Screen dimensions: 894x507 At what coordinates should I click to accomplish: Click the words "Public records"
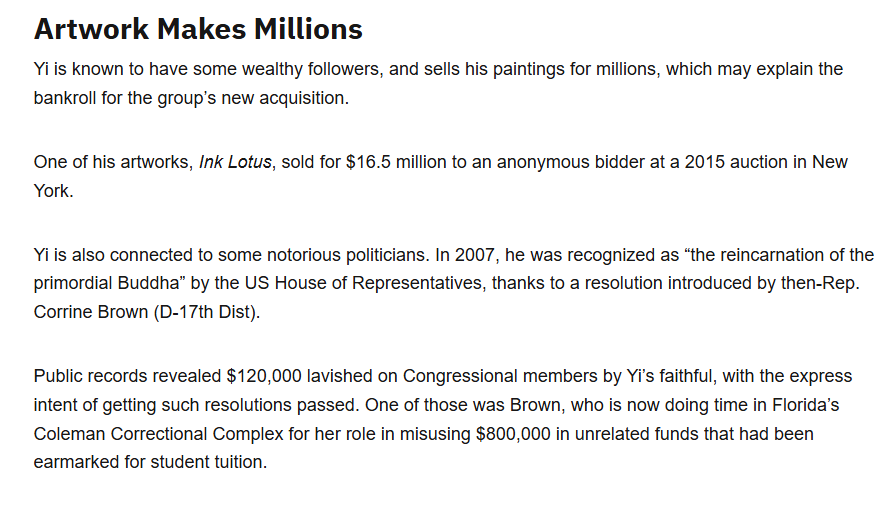[x=91, y=376]
